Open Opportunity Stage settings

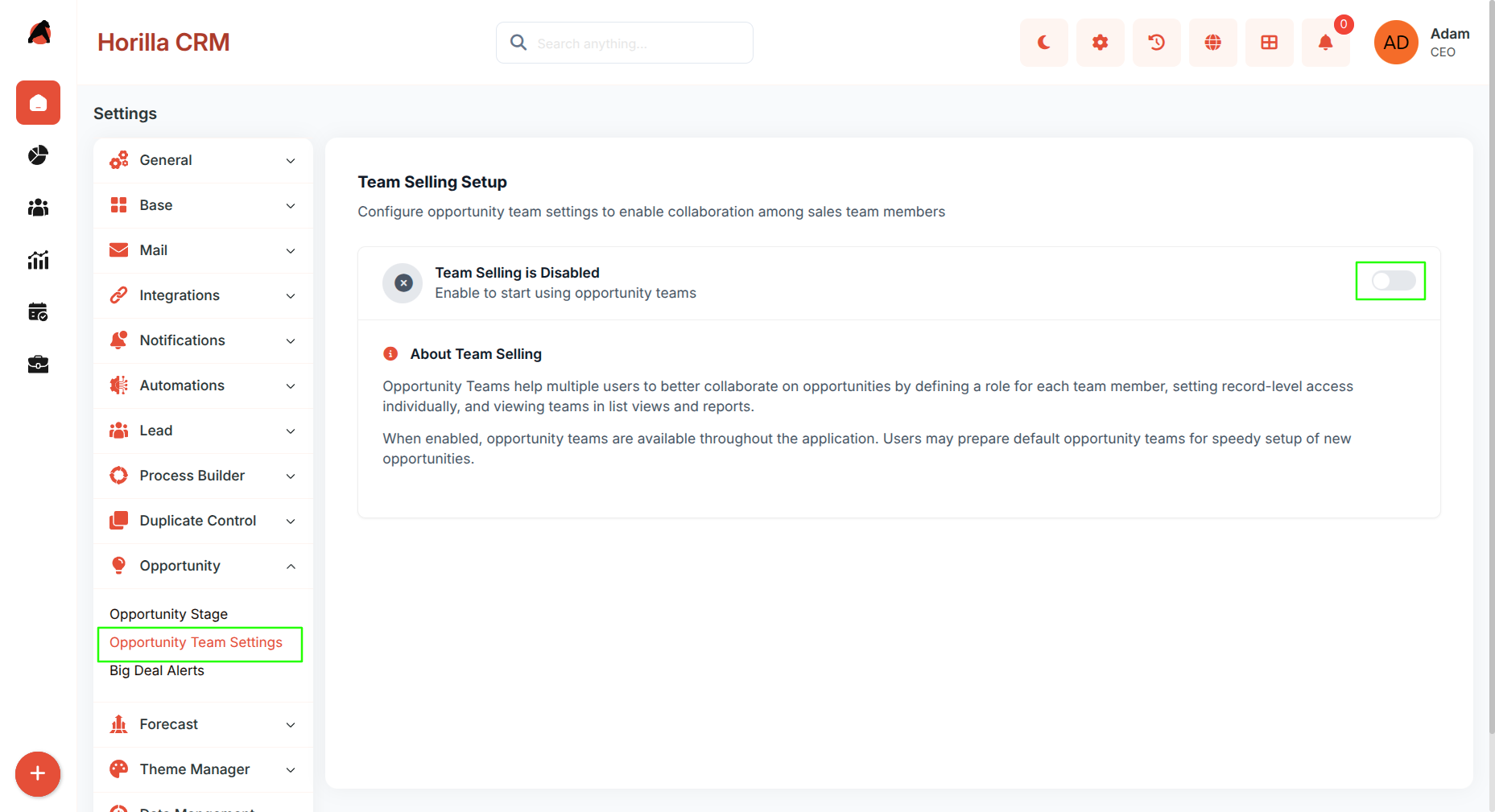pos(168,614)
